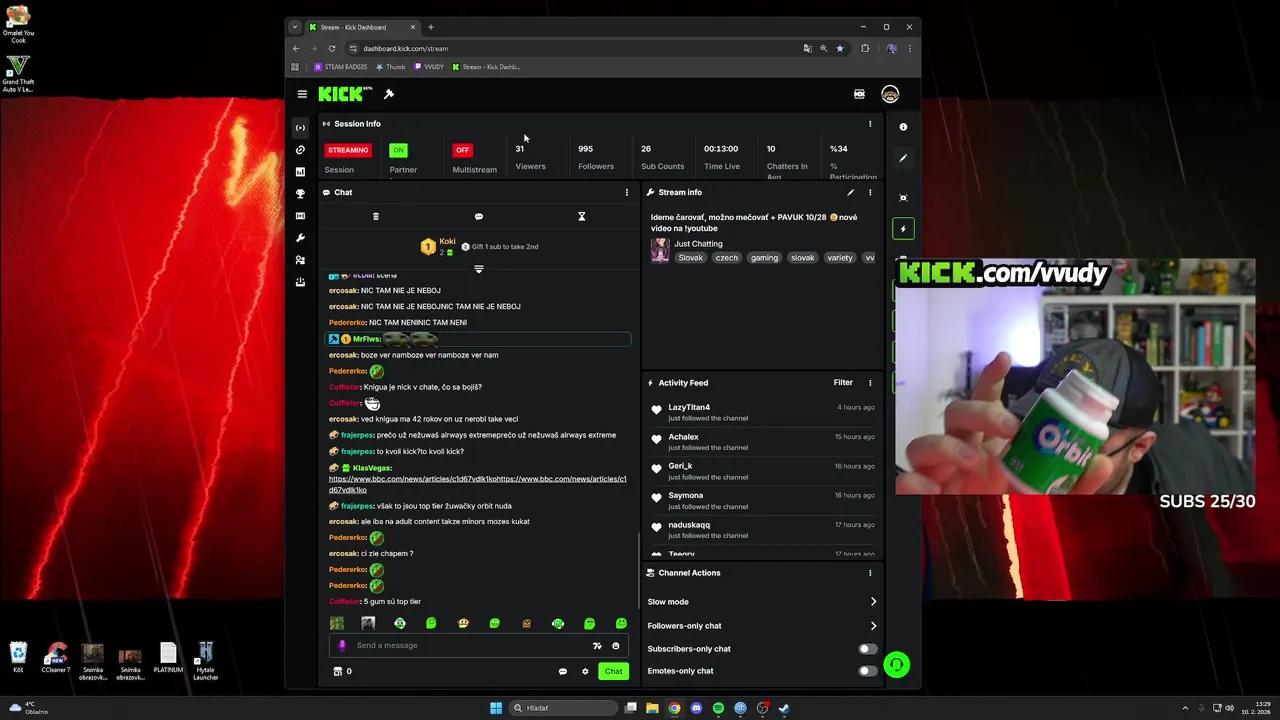The image size is (1280, 720).
Task: Send message with green Chat button
Action: click(613, 671)
